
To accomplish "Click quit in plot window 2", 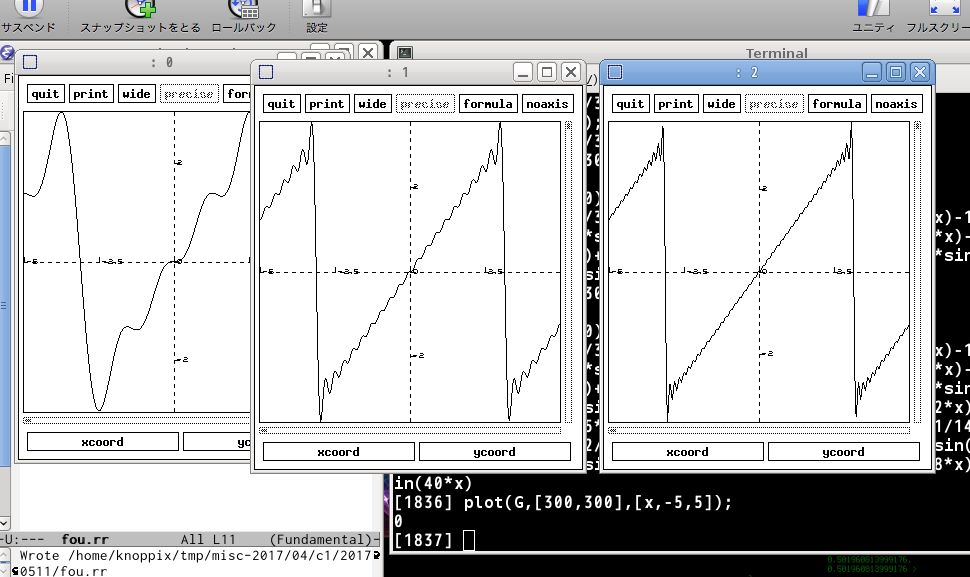I will [630, 104].
